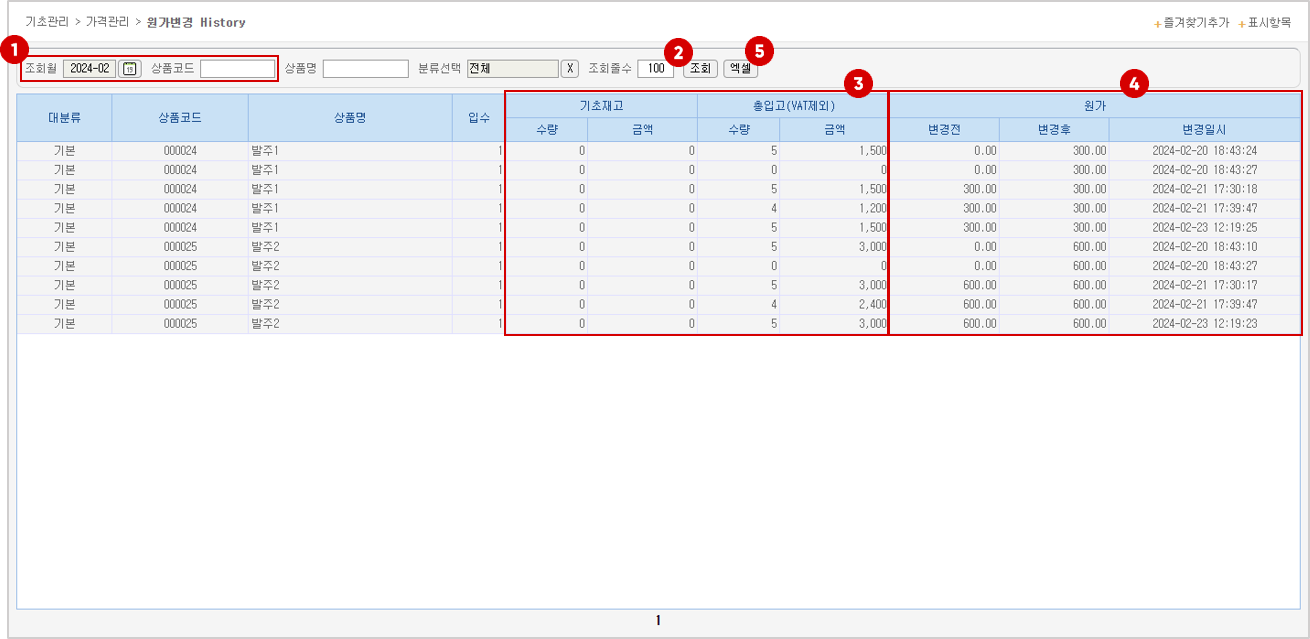Go to page 1 in pagination
The image size is (1310, 639).
pyautogui.click(x=658, y=621)
